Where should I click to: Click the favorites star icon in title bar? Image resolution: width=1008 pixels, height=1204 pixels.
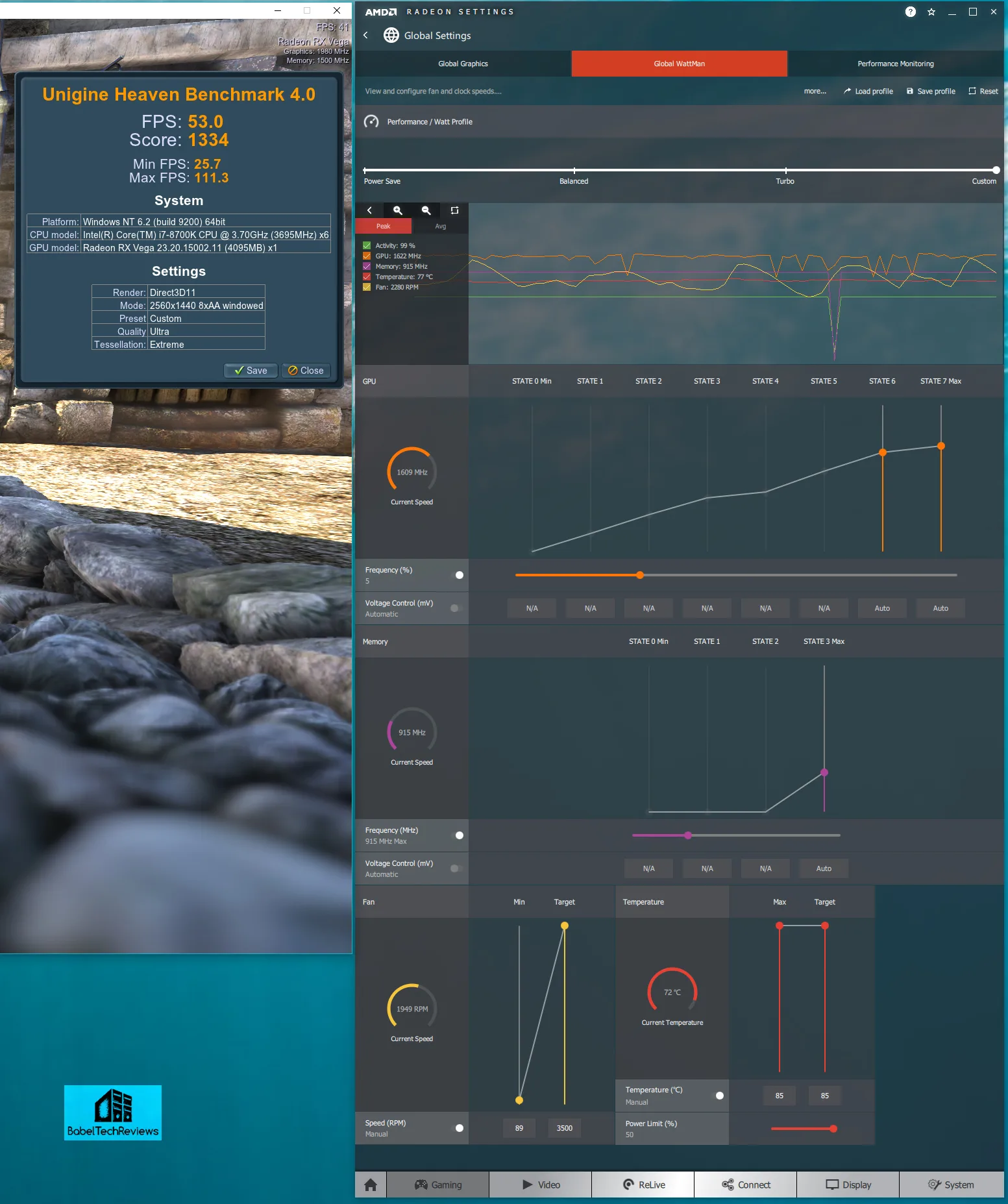tap(931, 12)
